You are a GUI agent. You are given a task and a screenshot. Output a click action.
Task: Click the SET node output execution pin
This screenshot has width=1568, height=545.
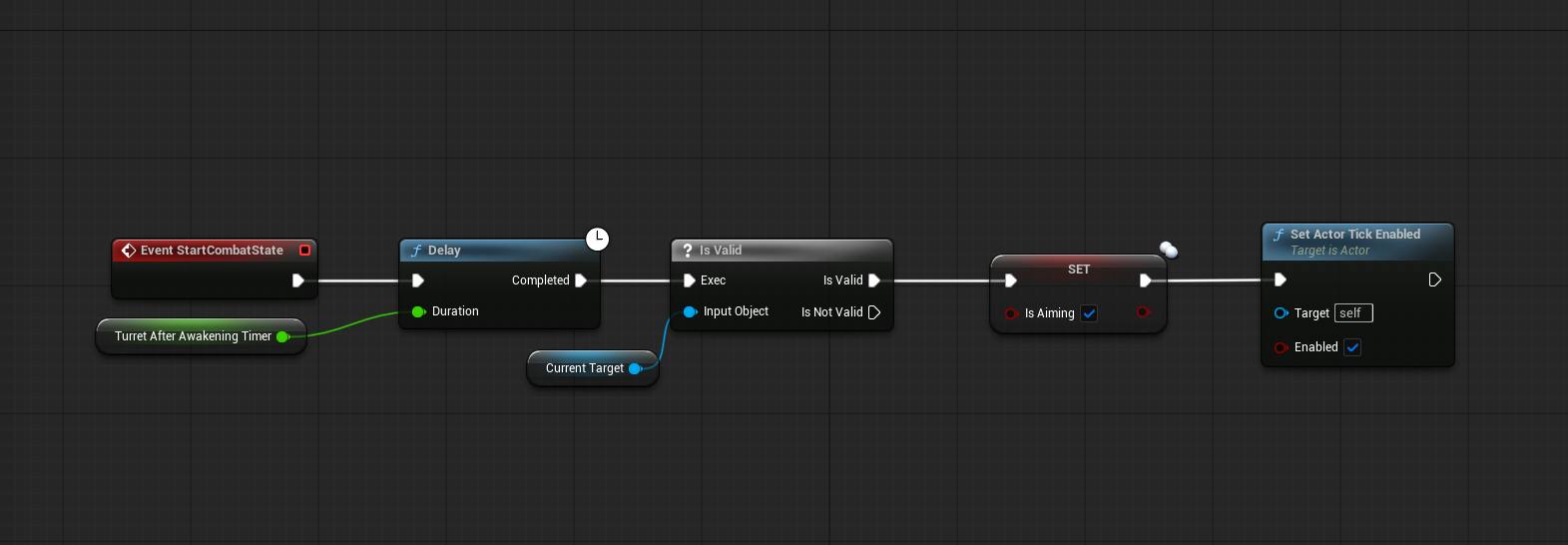click(1145, 280)
